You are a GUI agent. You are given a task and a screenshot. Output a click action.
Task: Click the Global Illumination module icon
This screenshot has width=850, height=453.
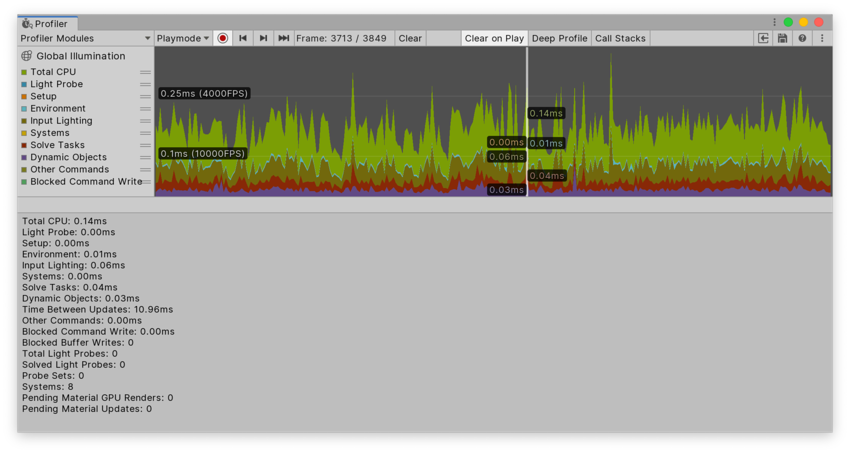coord(27,56)
